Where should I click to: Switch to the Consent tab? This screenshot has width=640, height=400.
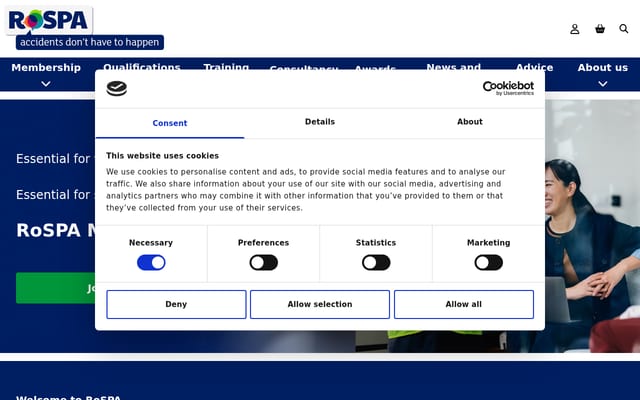[x=170, y=123]
